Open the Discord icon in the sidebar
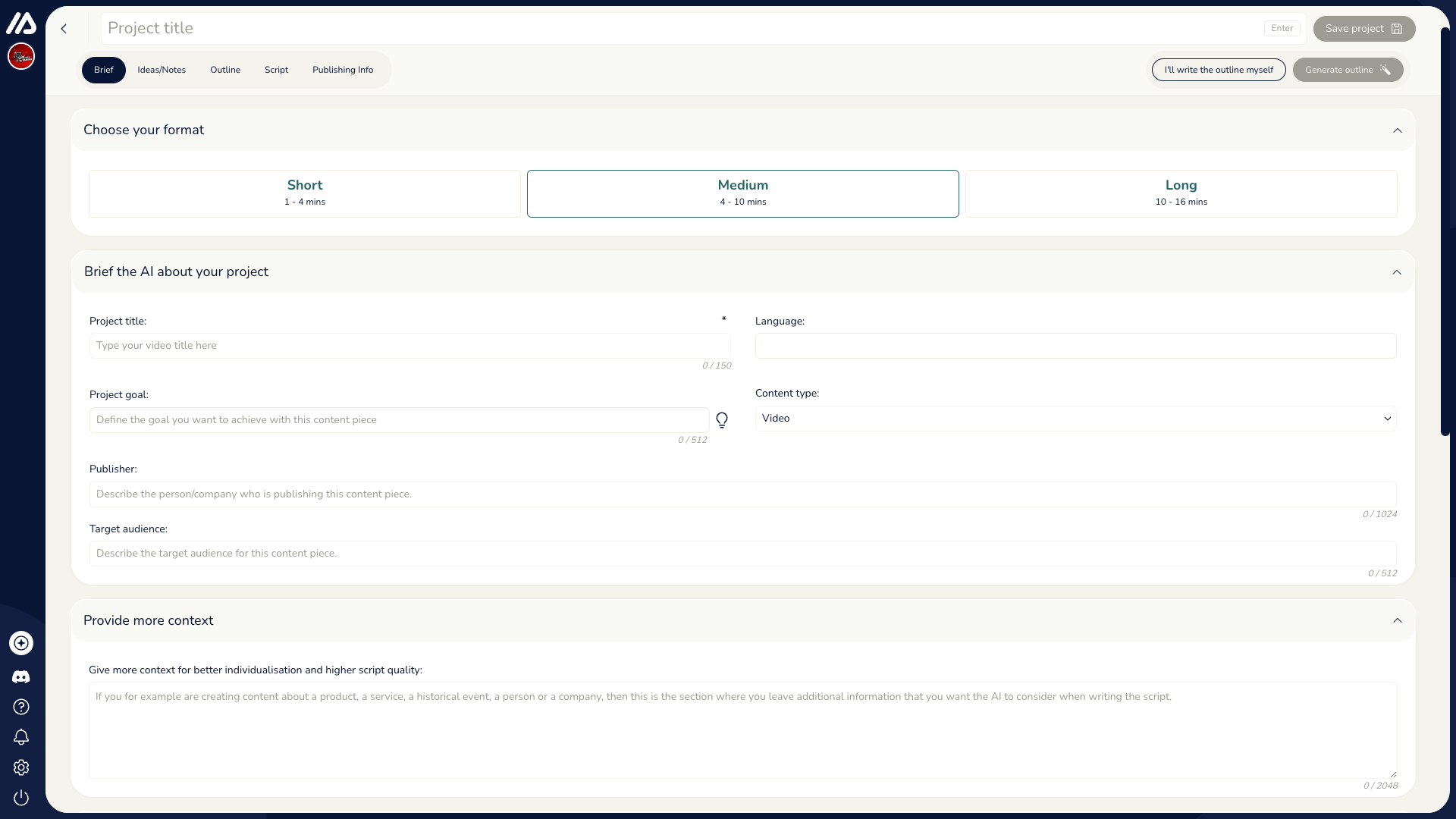The image size is (1456, 819). point(21,676)
